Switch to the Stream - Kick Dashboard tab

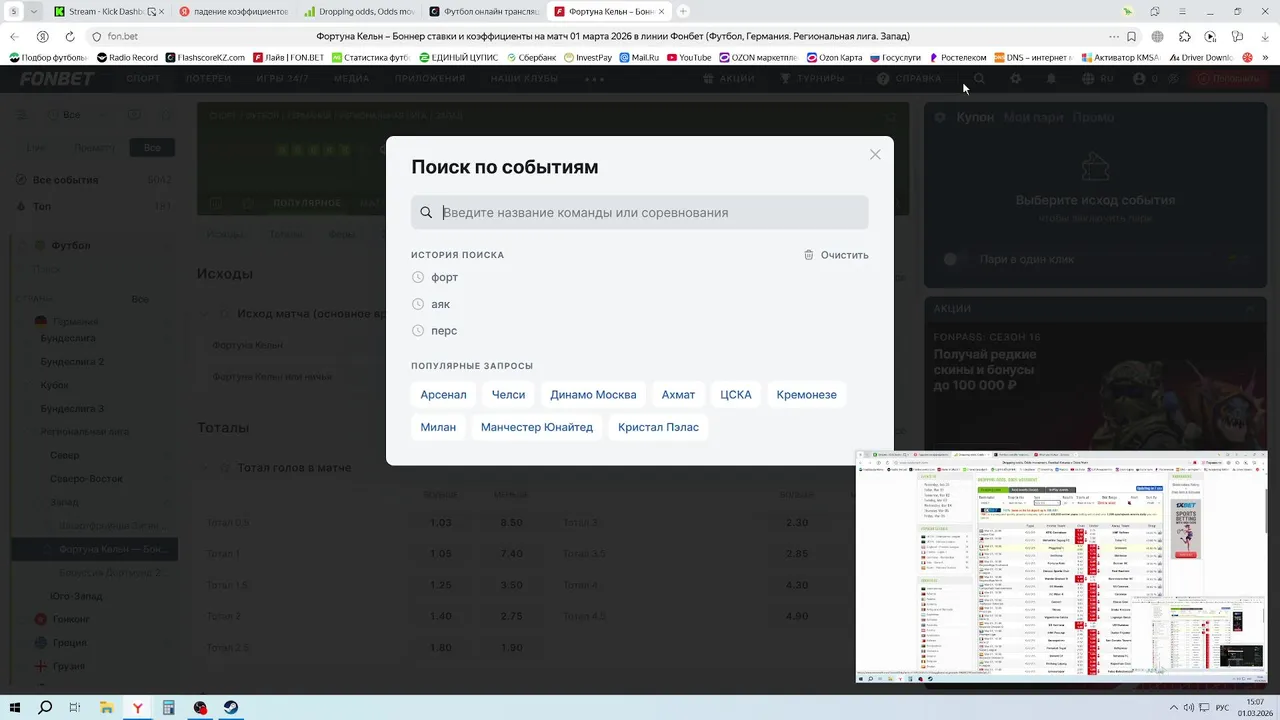click(x=109, y=11)
